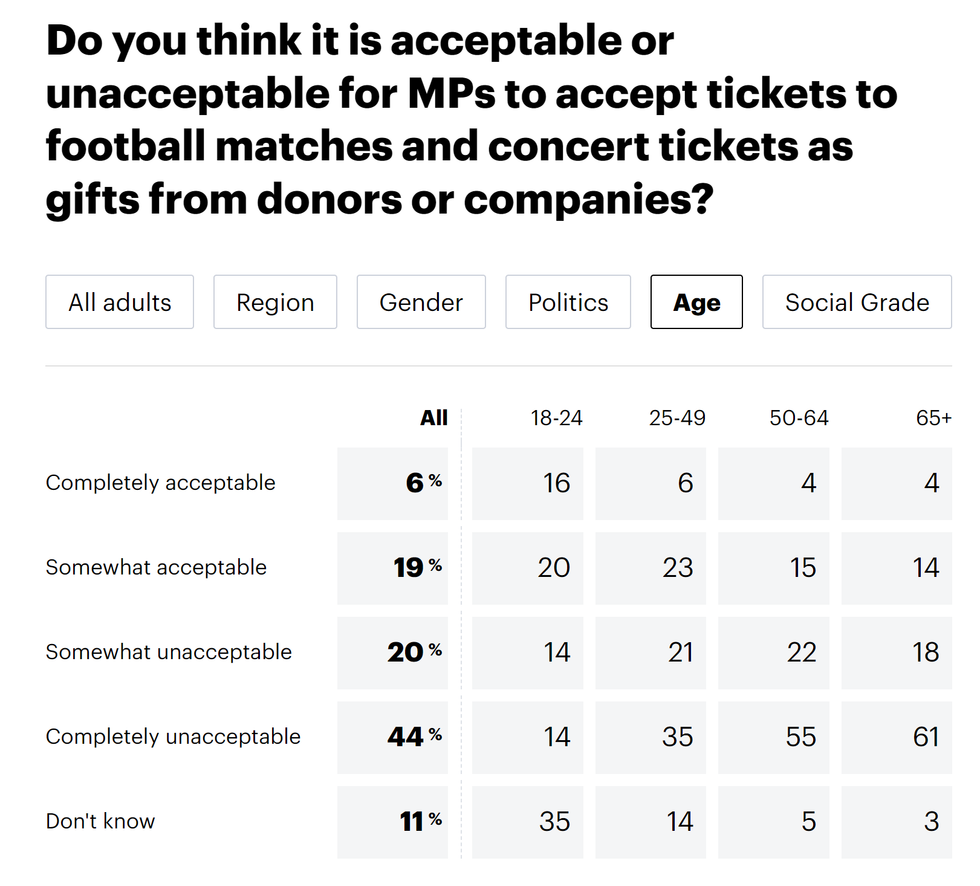
Task: Switch to the Social Grade breakdown
Action: click(x=856, y=301)
